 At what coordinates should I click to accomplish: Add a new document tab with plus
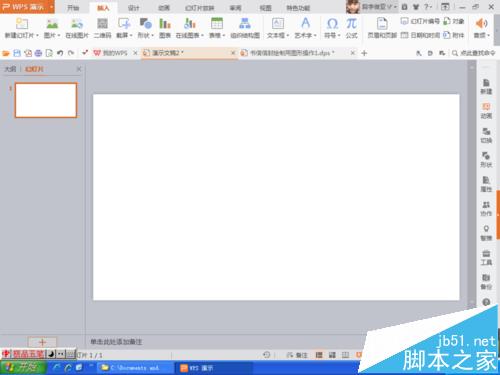click(364, 53)
